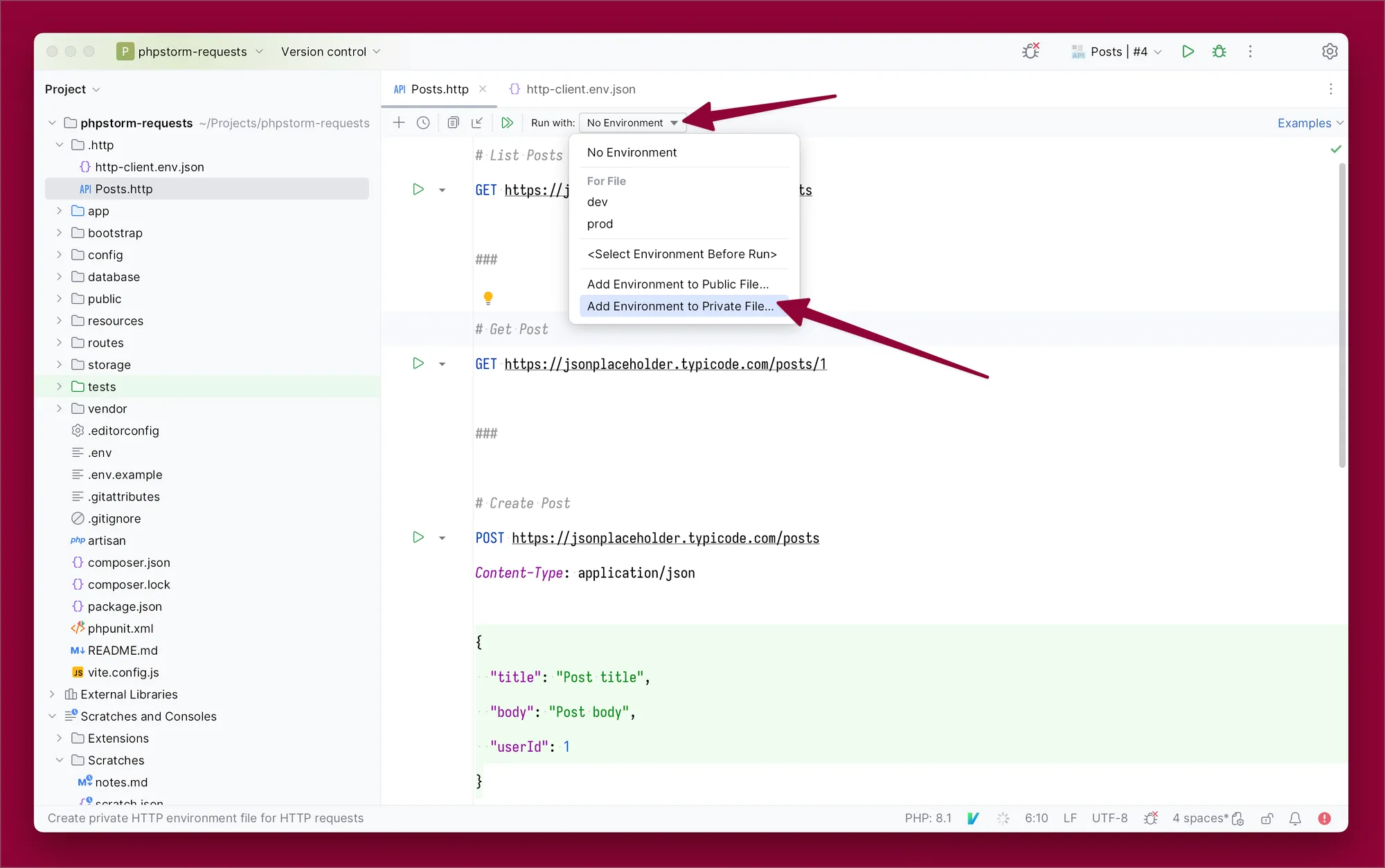
Task: Click the background tasks spinner in status bar
Action: [1003, 818]
